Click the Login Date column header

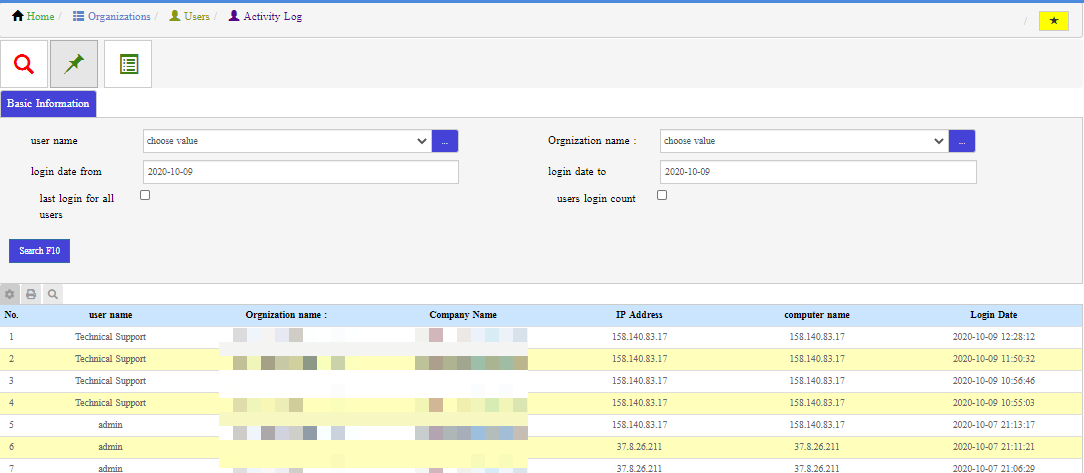993,315
